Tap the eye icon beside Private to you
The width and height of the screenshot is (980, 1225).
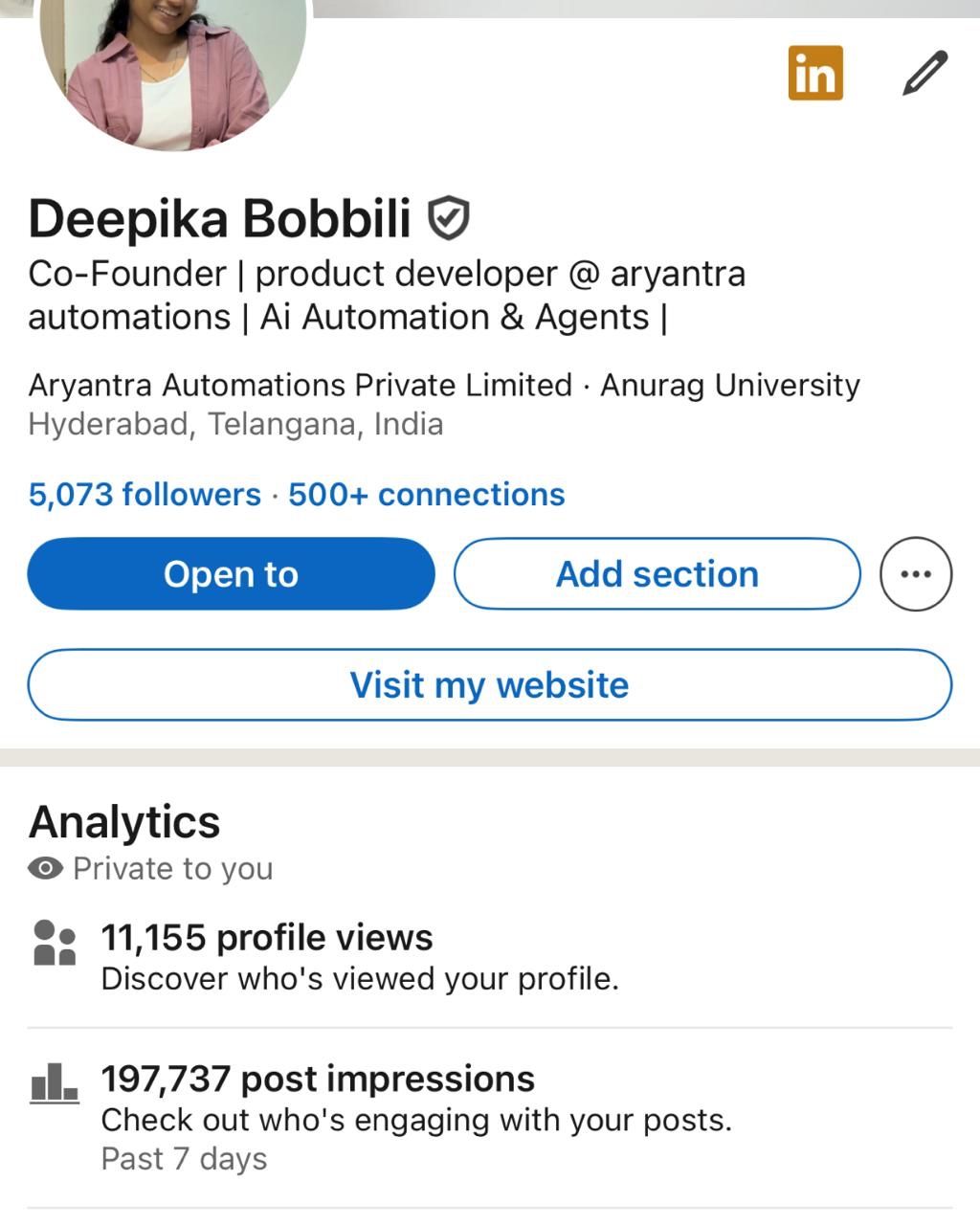pyautogui.click(x=45, y=869)
